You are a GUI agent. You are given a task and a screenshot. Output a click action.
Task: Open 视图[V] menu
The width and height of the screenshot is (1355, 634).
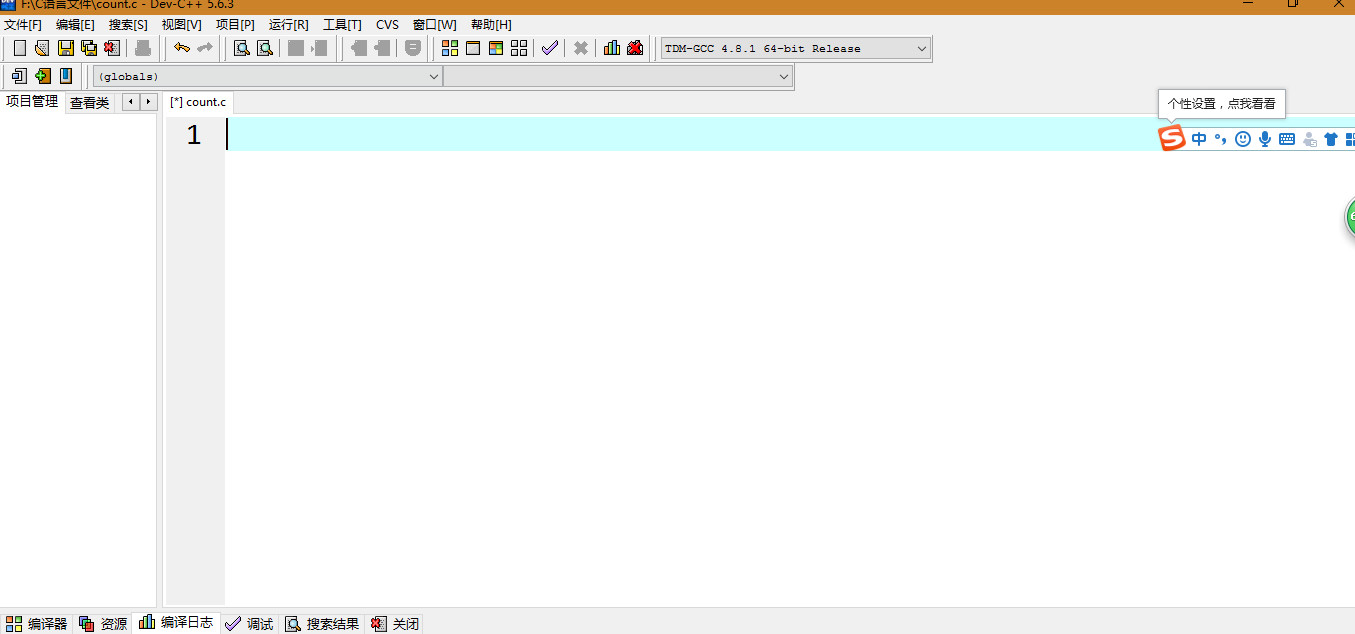pyautogui.click(x=181, y=24)
